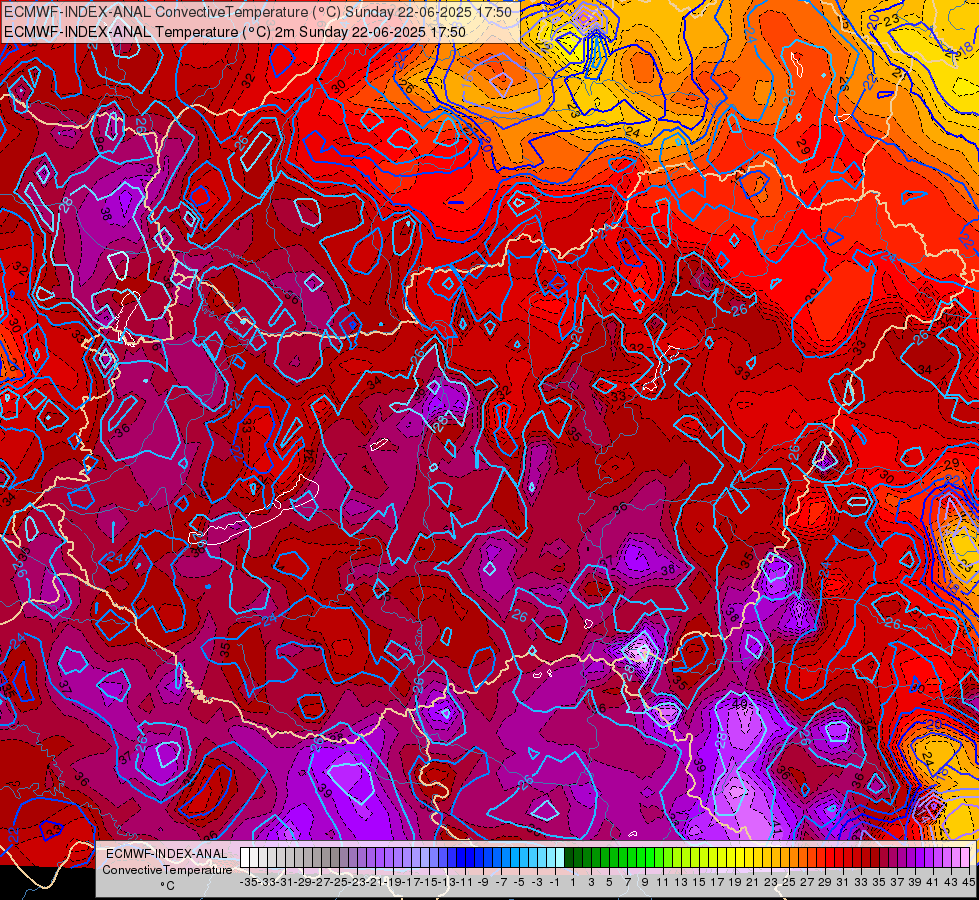Click the 45 value on the legend scale

968,882
